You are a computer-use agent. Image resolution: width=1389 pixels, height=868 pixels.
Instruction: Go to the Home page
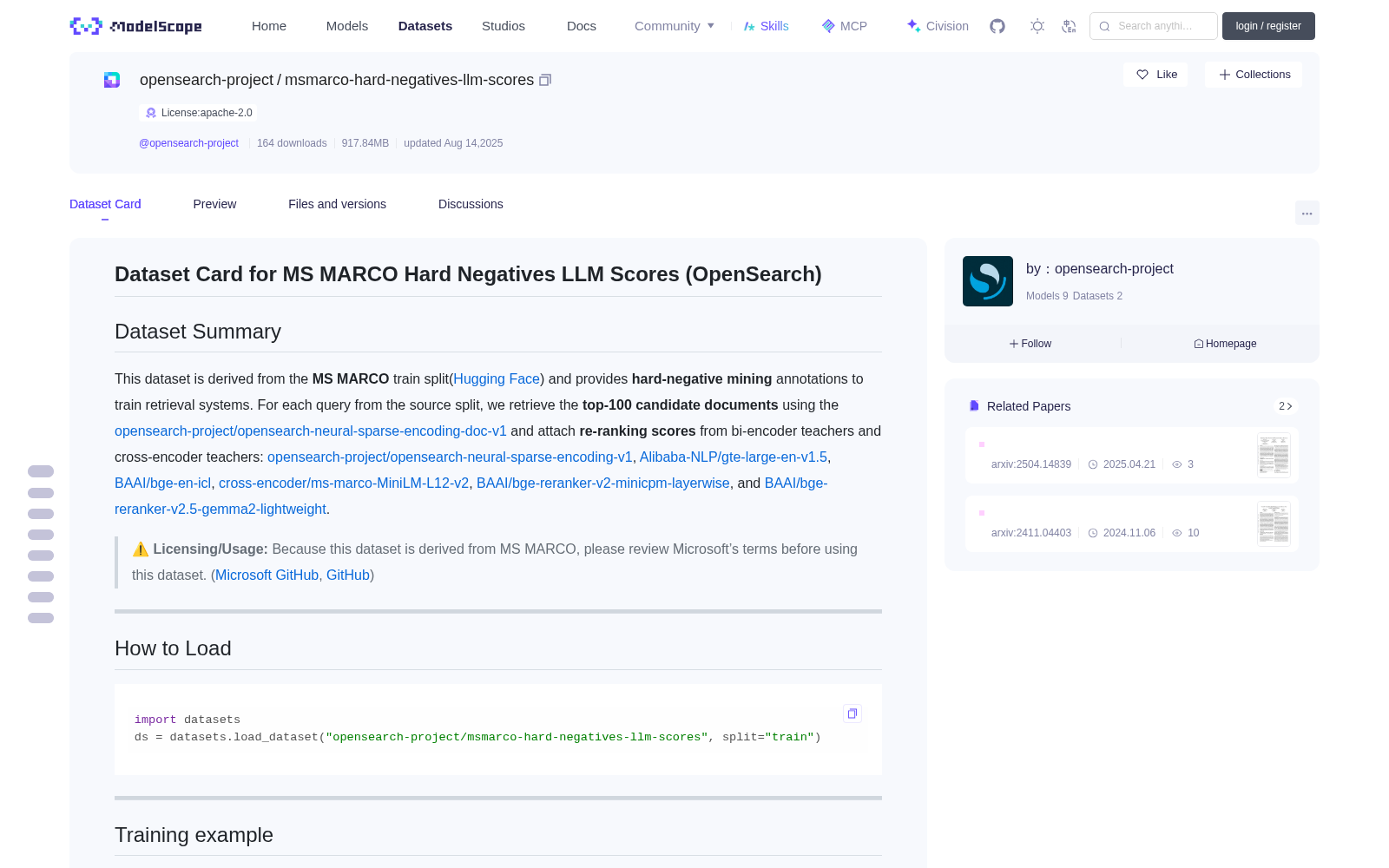(x=269, y=26)
